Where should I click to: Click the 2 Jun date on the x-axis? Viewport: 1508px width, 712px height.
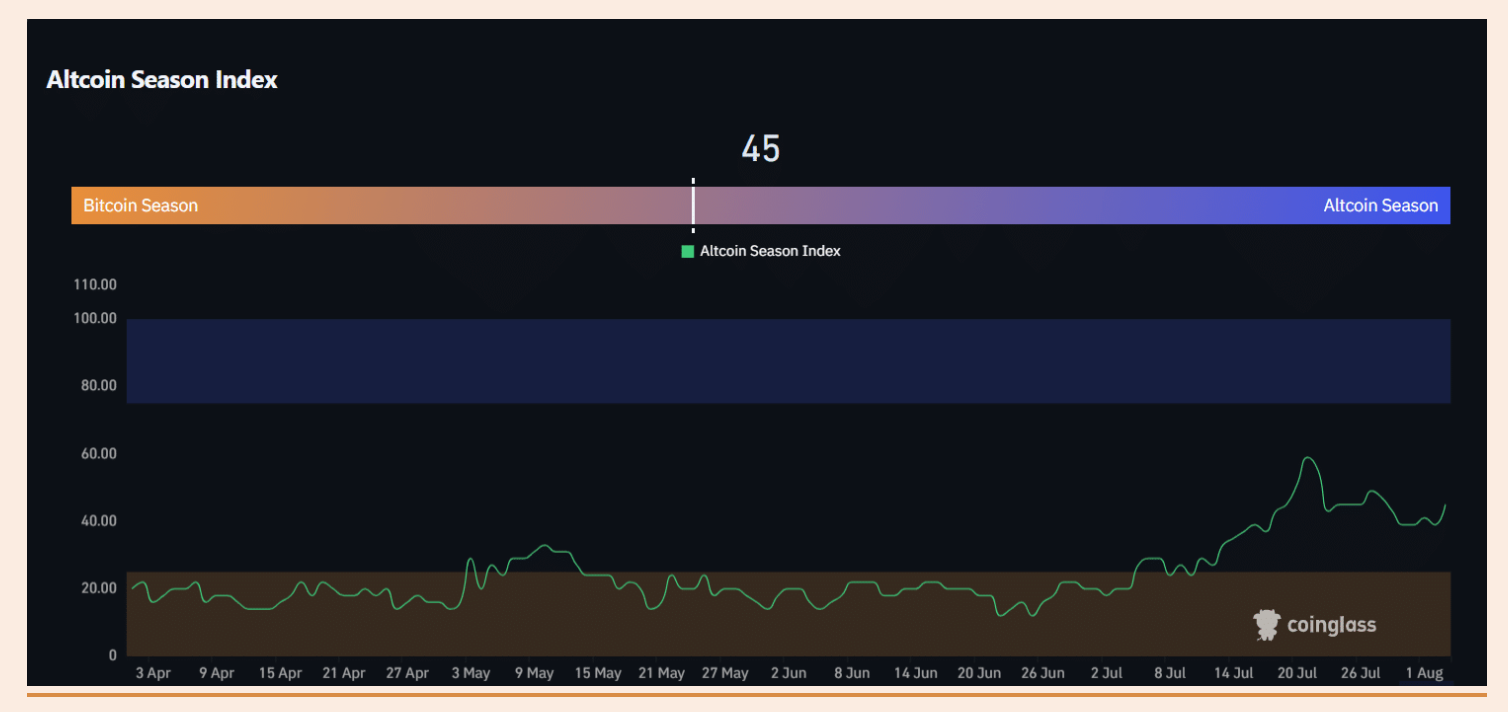[x=788, y=673]
